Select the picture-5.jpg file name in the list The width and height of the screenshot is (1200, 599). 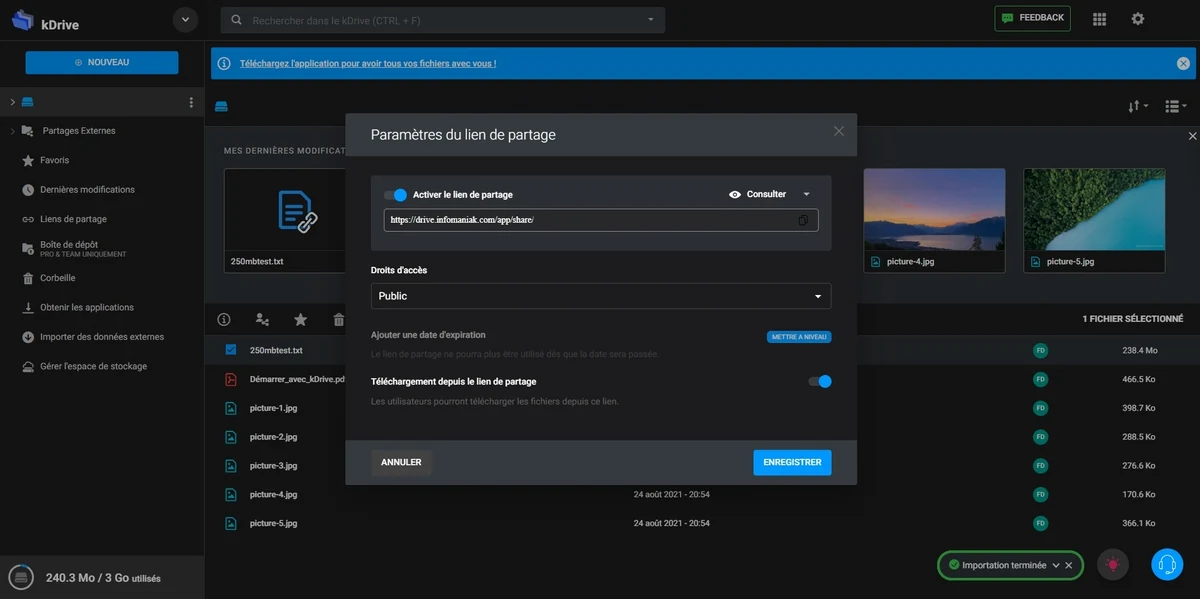(273, 523)
